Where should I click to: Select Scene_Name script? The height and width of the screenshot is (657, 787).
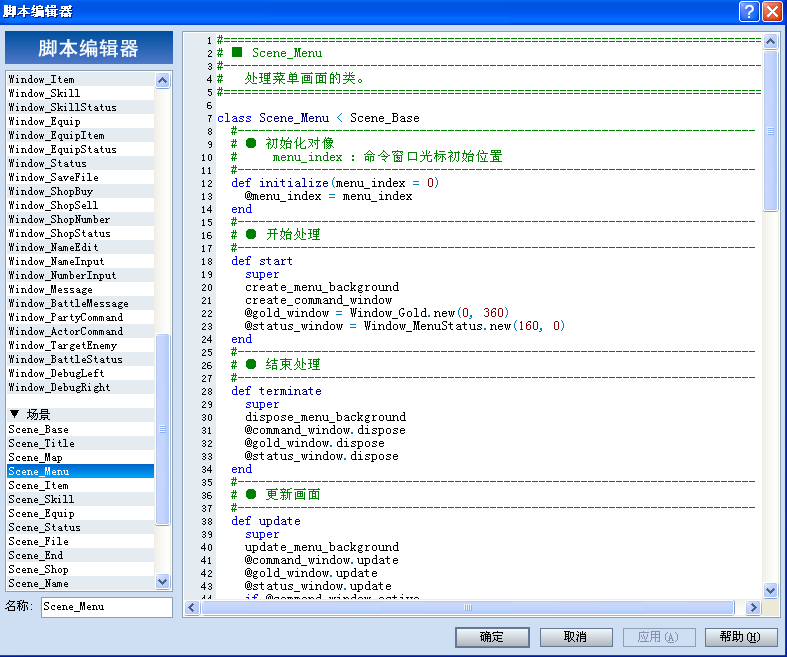pyautogui.click(x=80, y=584)
